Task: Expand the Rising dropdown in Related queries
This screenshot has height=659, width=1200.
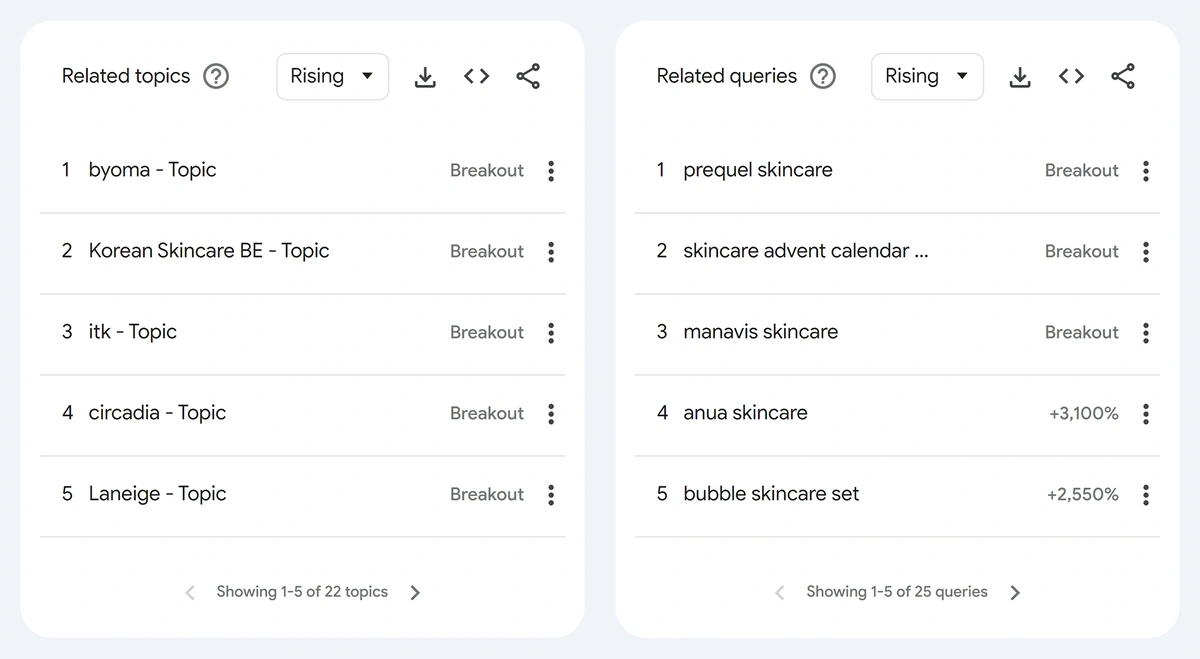Action: click(927, 77)
